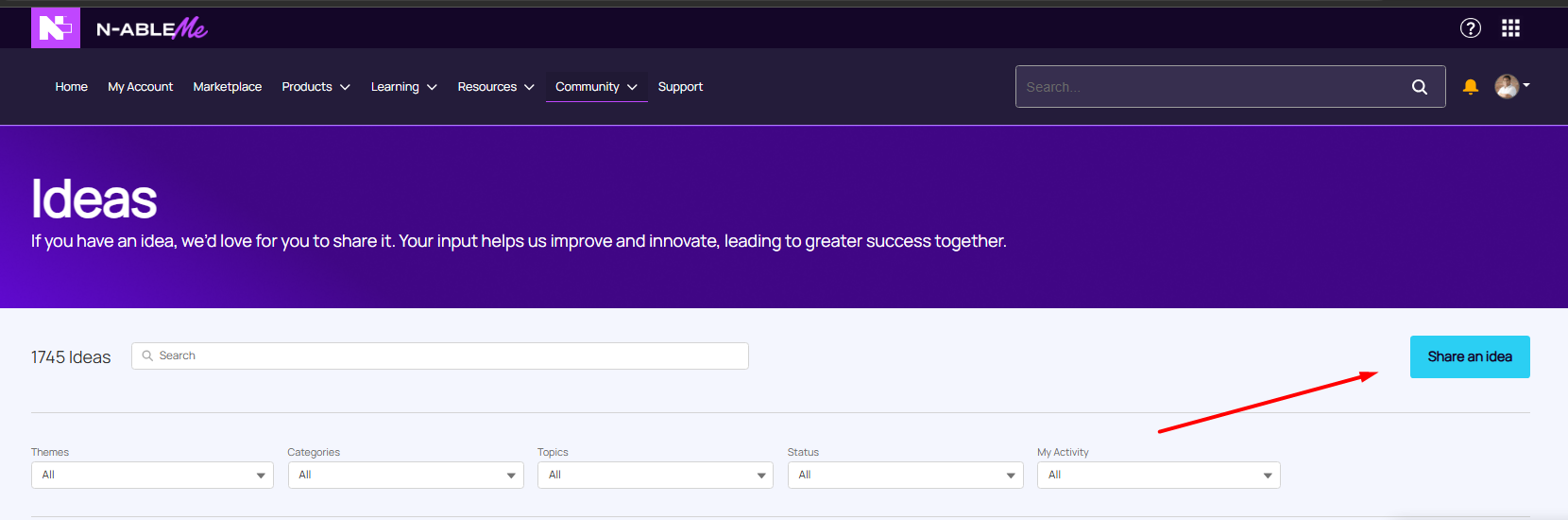Click the N-ABLE Me wordmark
The height and width of the screenshot is (520, 1568).
151,29
